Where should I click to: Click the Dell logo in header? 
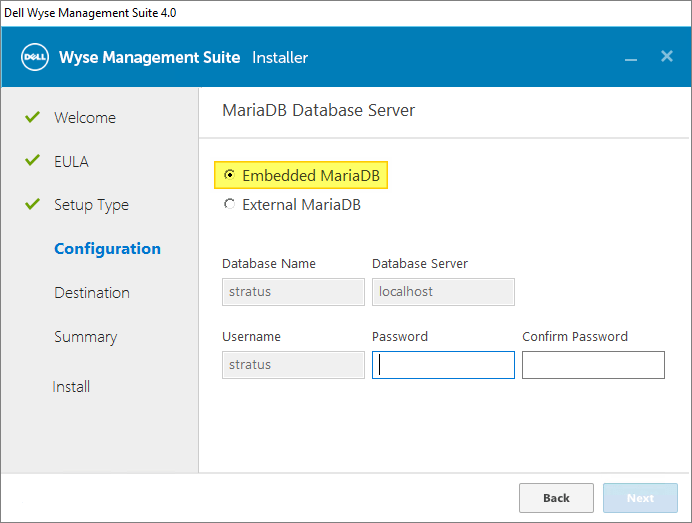[35, 57]
